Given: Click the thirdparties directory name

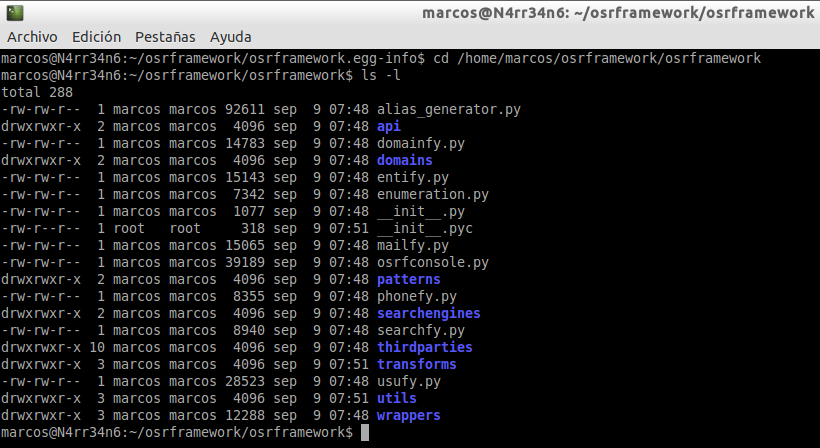Looking at the screenshot, I should 424,347.
